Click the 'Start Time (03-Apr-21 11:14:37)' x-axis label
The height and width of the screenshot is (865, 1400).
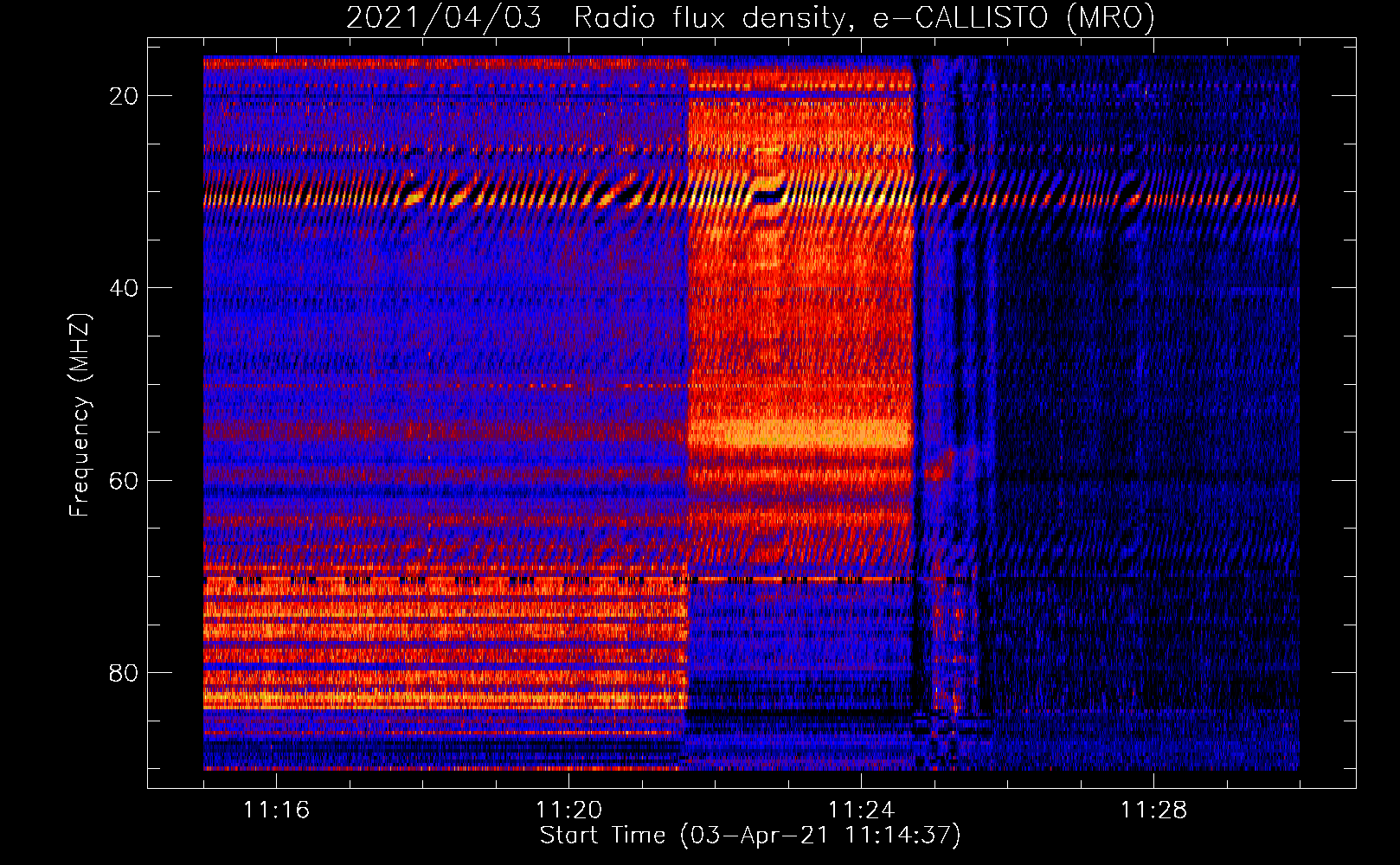pyautogui.click(x=750, y=836)
